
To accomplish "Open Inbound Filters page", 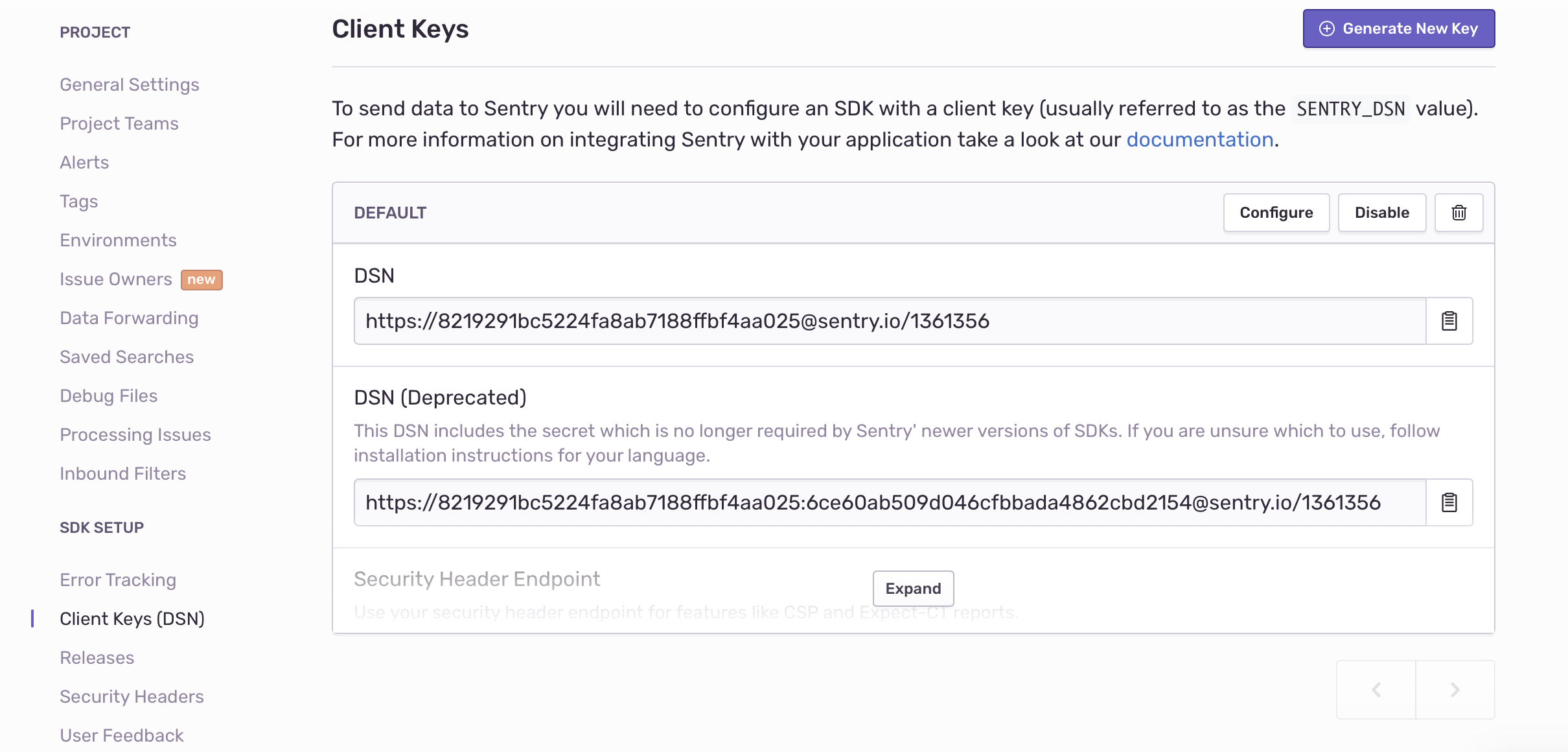I will point(122,474).
